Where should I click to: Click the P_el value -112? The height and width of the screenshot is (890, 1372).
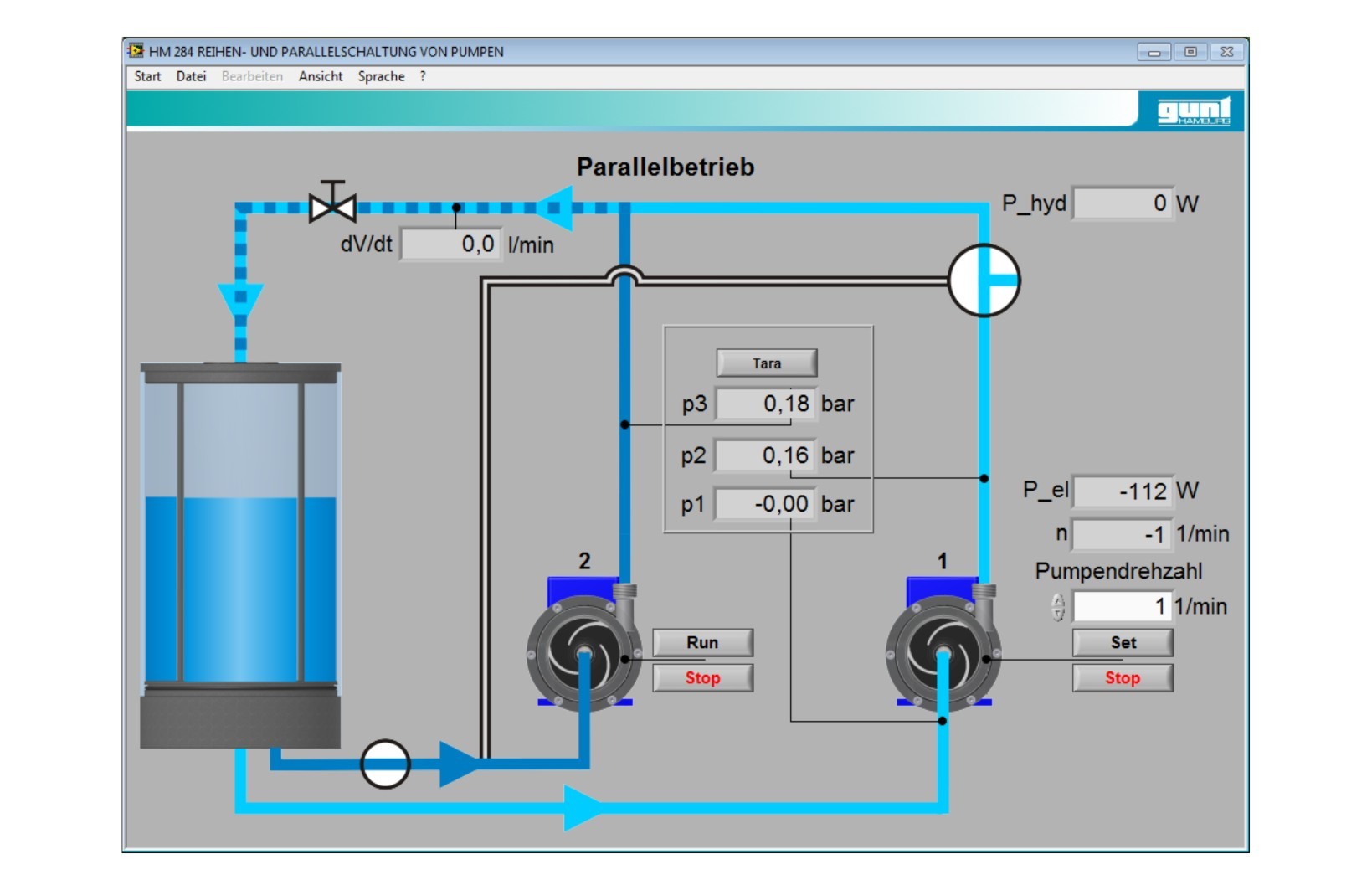pyautogui.click(x=1123, y=491)
